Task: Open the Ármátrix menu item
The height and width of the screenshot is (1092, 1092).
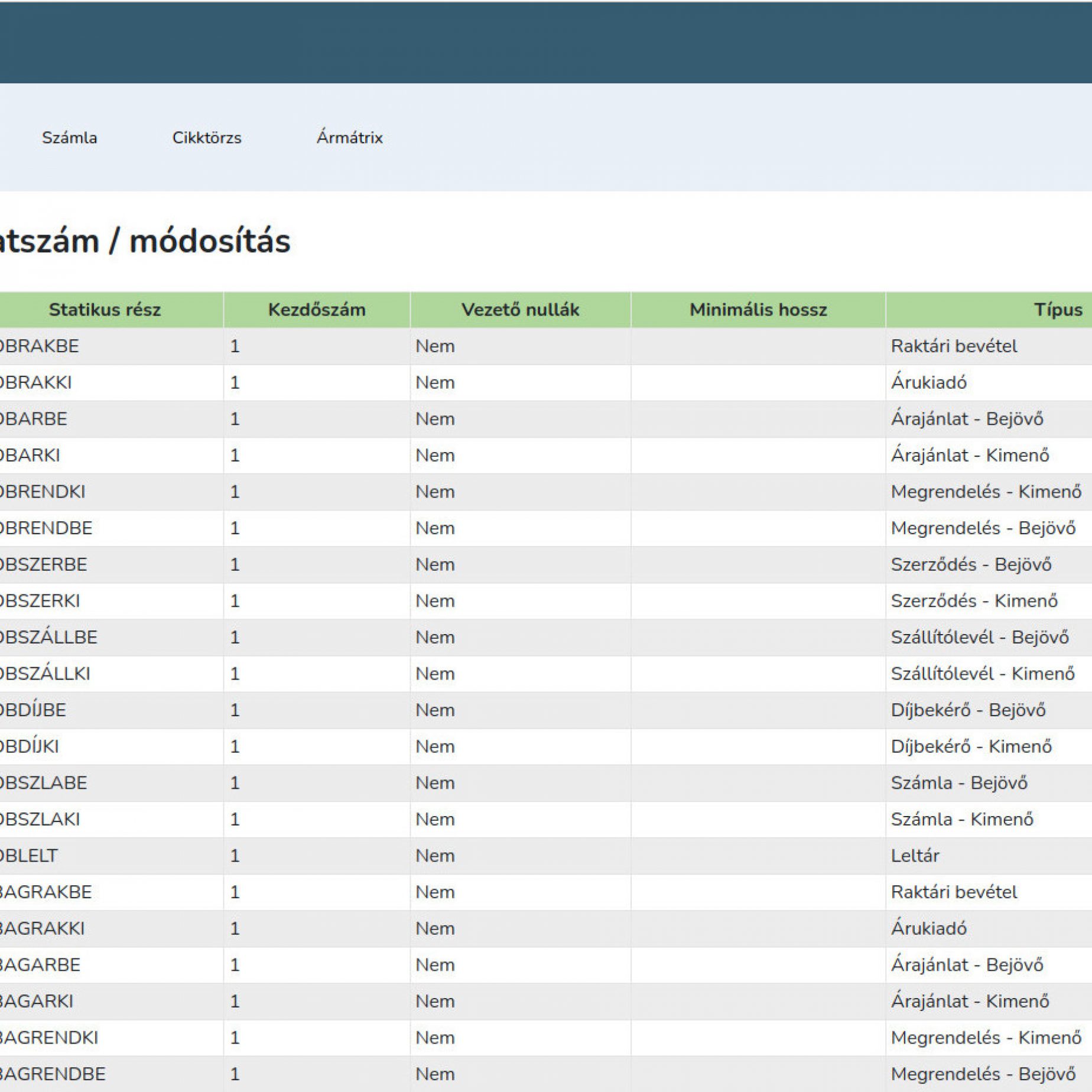Action: pyautogui.click(x=349, y=138)
